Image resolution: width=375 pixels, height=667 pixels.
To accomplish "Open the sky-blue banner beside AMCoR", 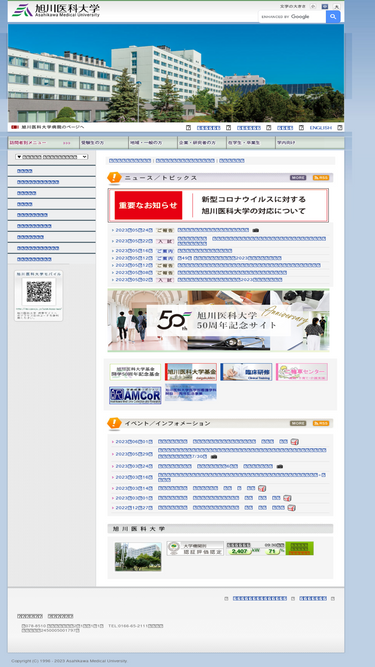I will pyautogui.click(x=191, y=392).
